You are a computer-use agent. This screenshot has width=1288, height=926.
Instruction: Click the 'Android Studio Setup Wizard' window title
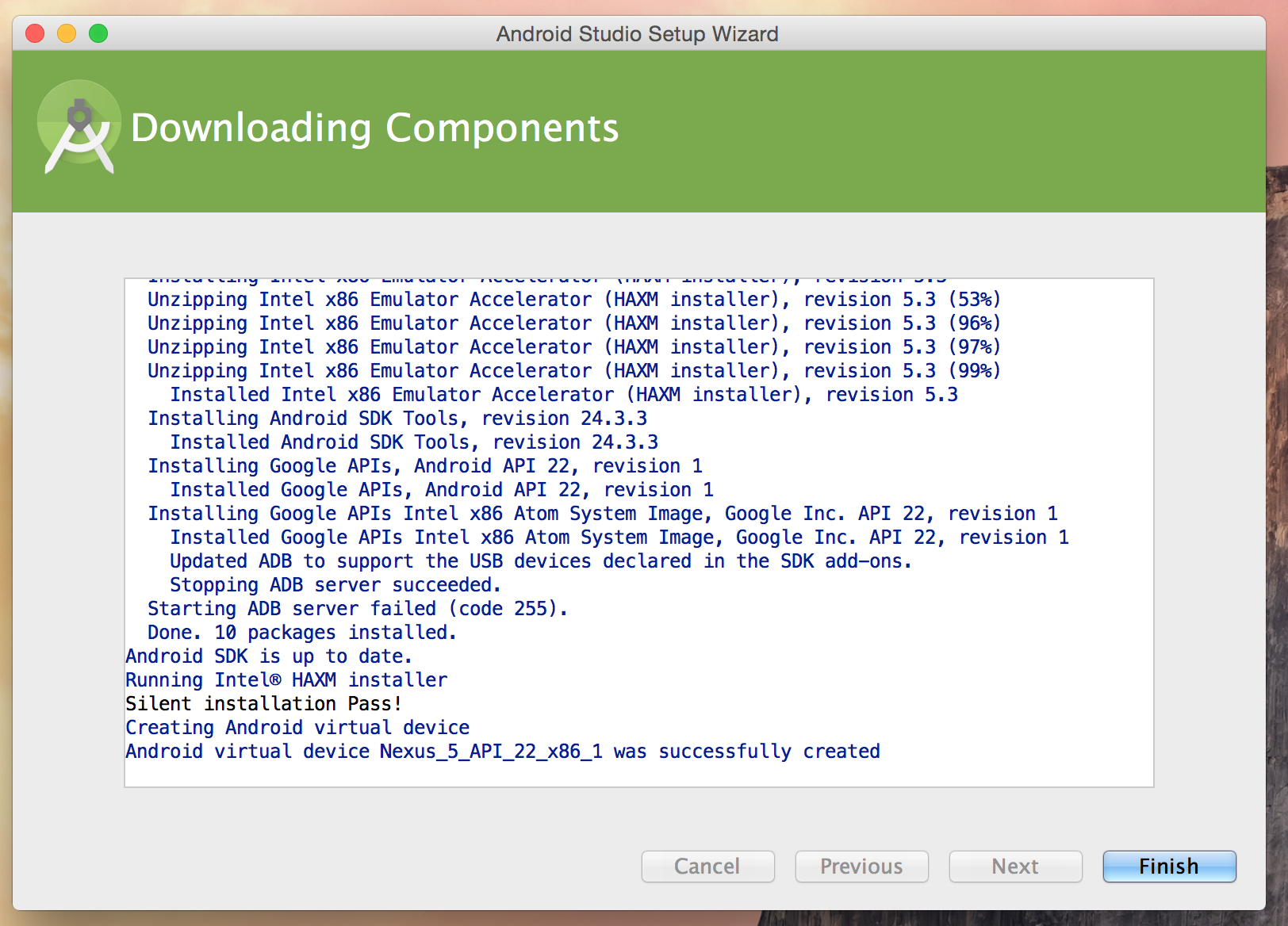[638, 34]
